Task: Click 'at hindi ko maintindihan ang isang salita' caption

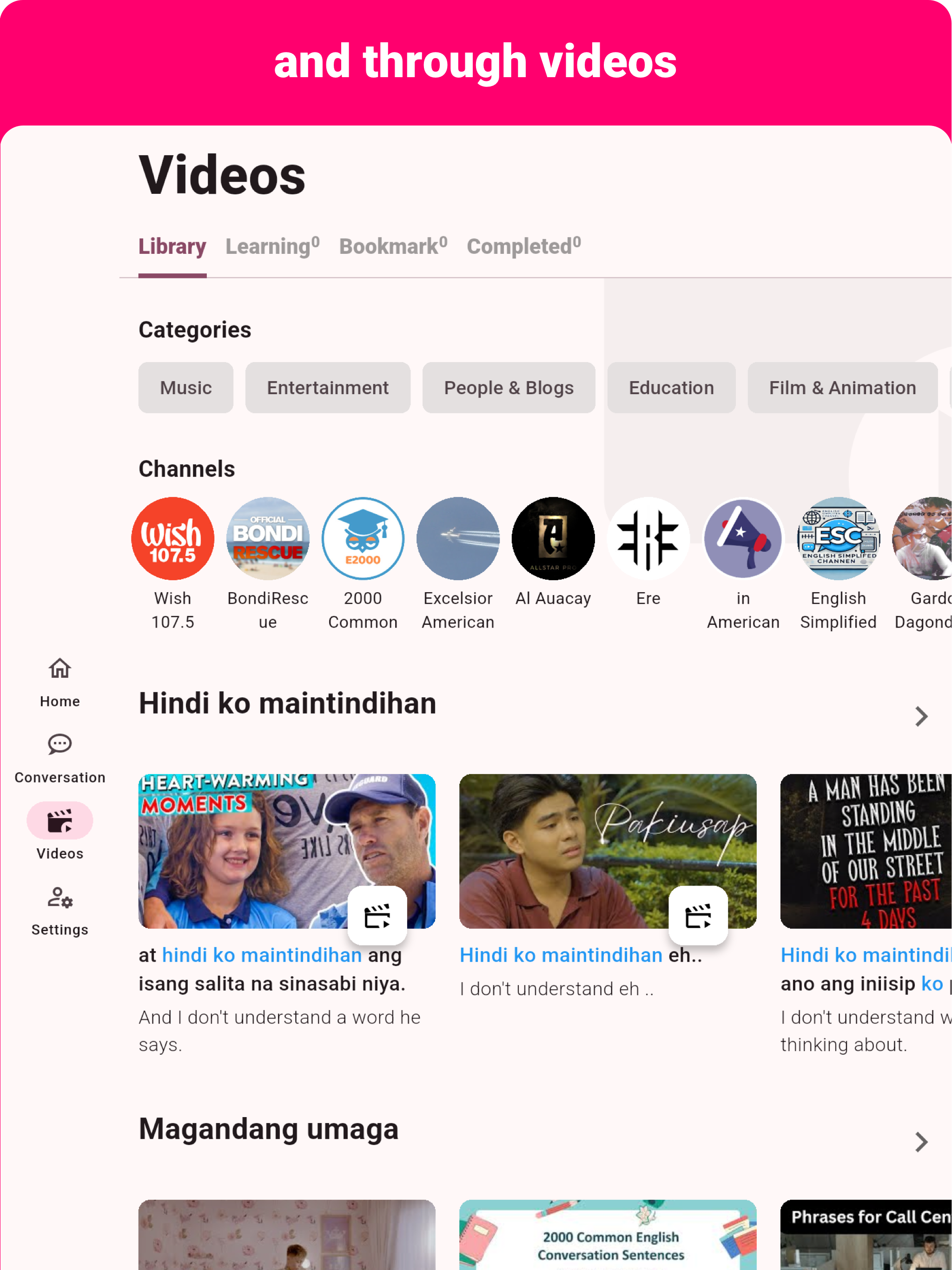Action: 272,969
